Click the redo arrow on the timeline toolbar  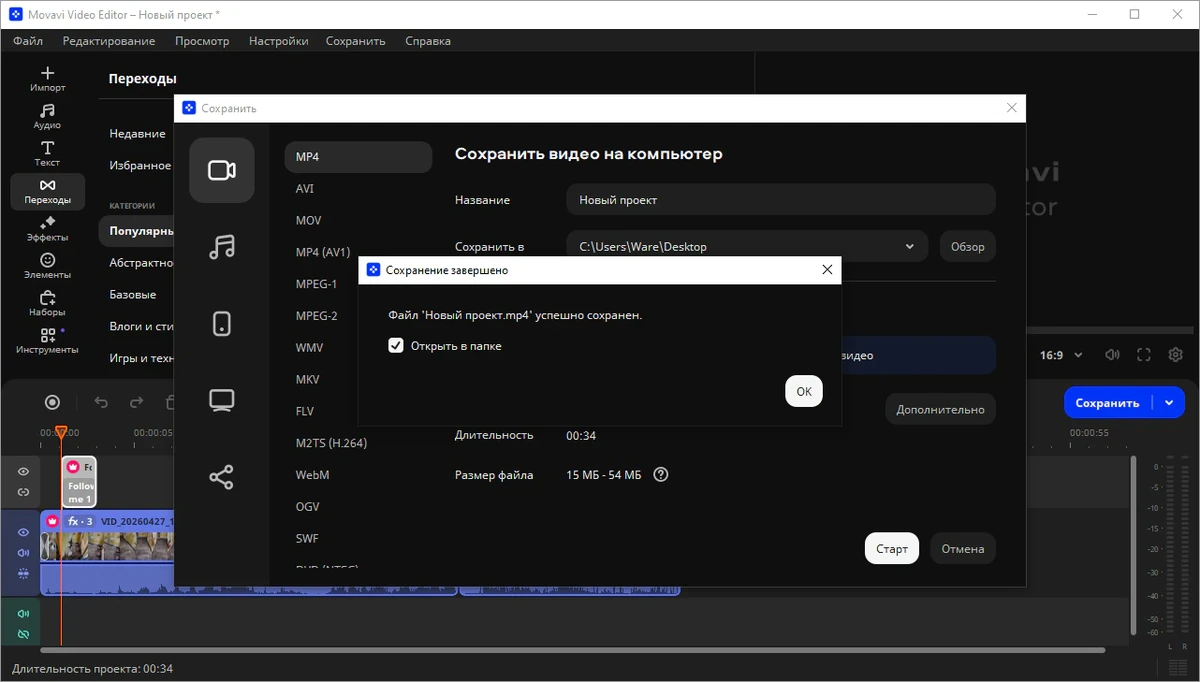(137, 402)
